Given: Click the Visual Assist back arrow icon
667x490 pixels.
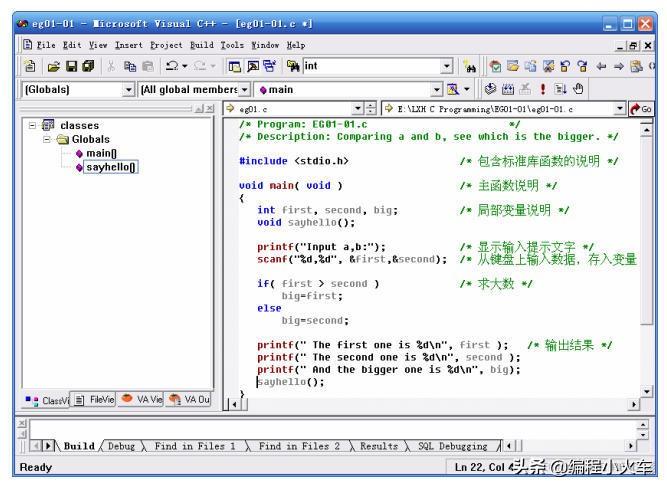Looking at the screenshot, I should pyautogui.click(x=601, y=66).
